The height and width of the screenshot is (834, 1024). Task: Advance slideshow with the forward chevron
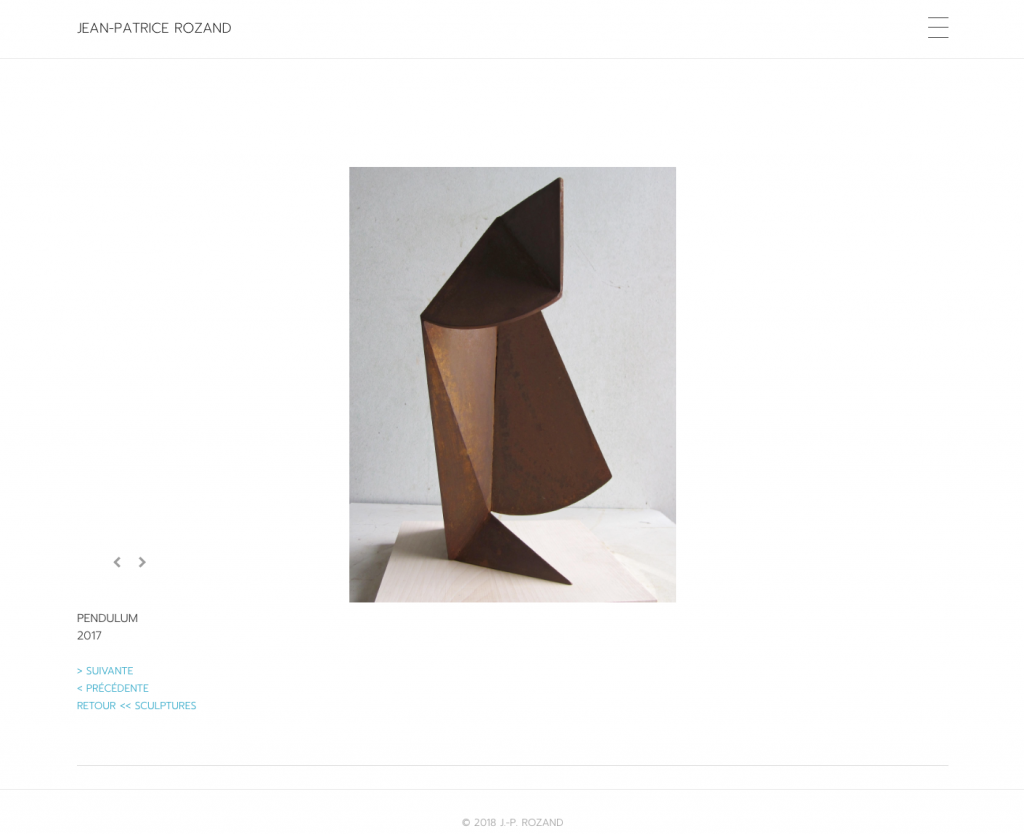(x=142, y=562)
